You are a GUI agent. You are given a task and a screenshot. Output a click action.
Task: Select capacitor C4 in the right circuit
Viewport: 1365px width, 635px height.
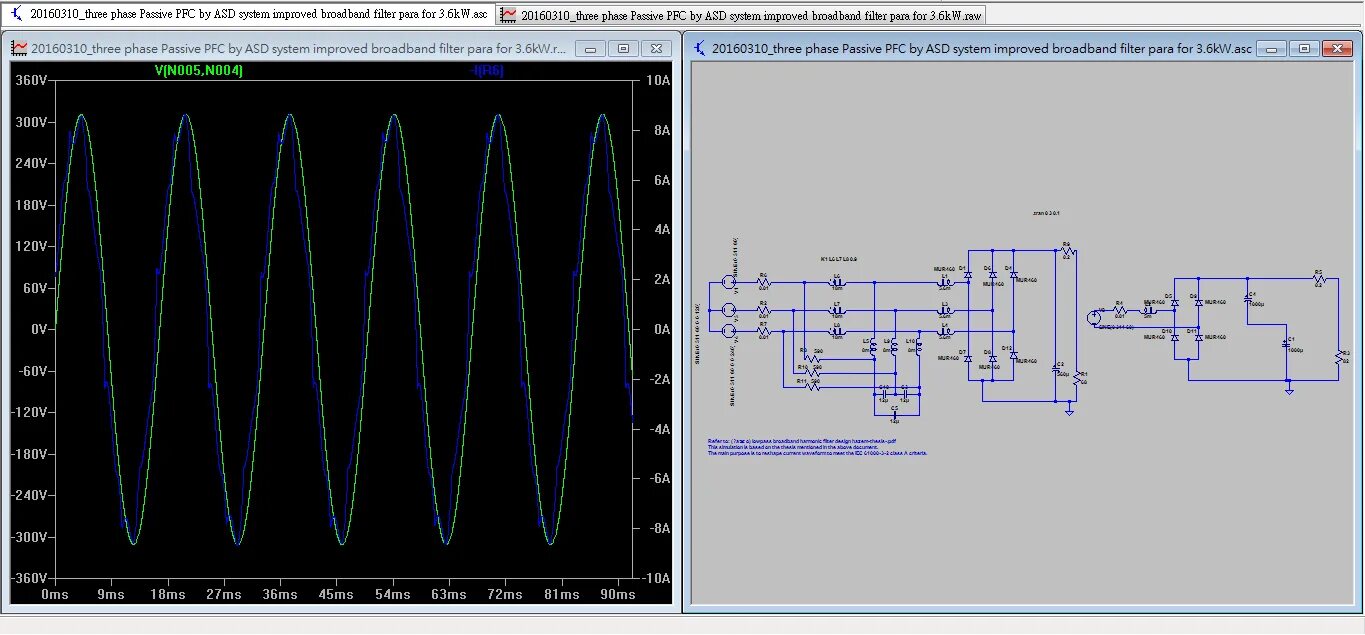pyautogui.click(x=1248, y=298)
